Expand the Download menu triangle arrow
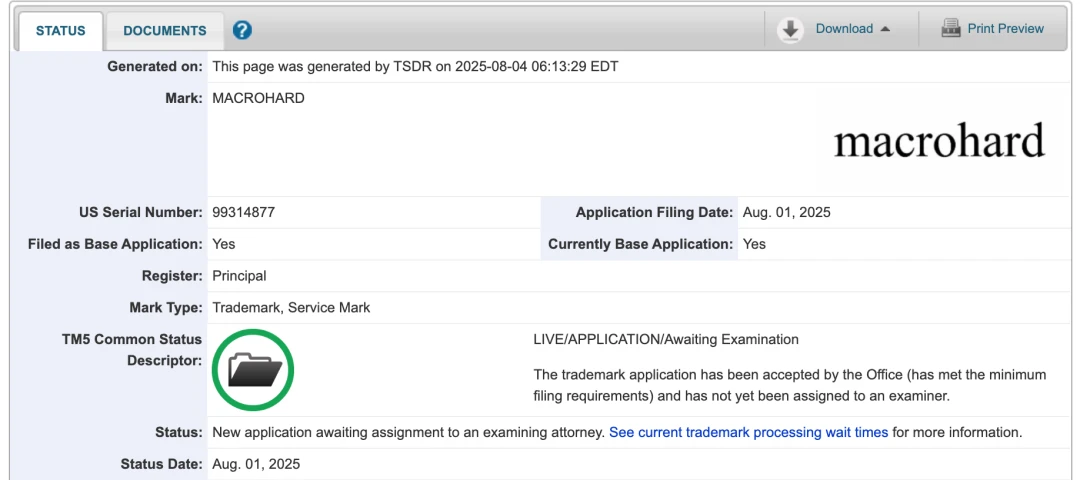This screenshot has height=480, width=1080. (885, 29)
